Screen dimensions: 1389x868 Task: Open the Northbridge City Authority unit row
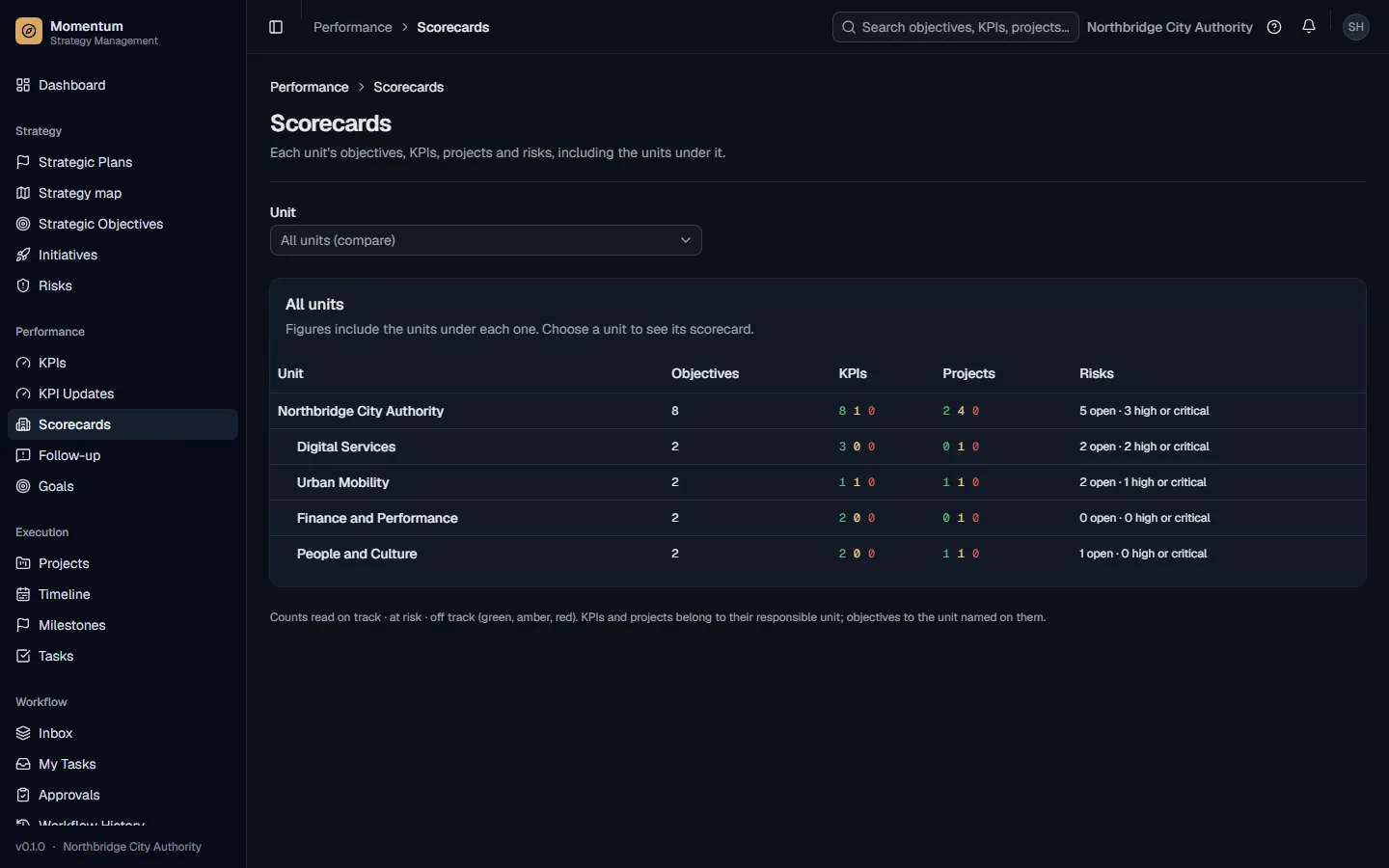818,411
